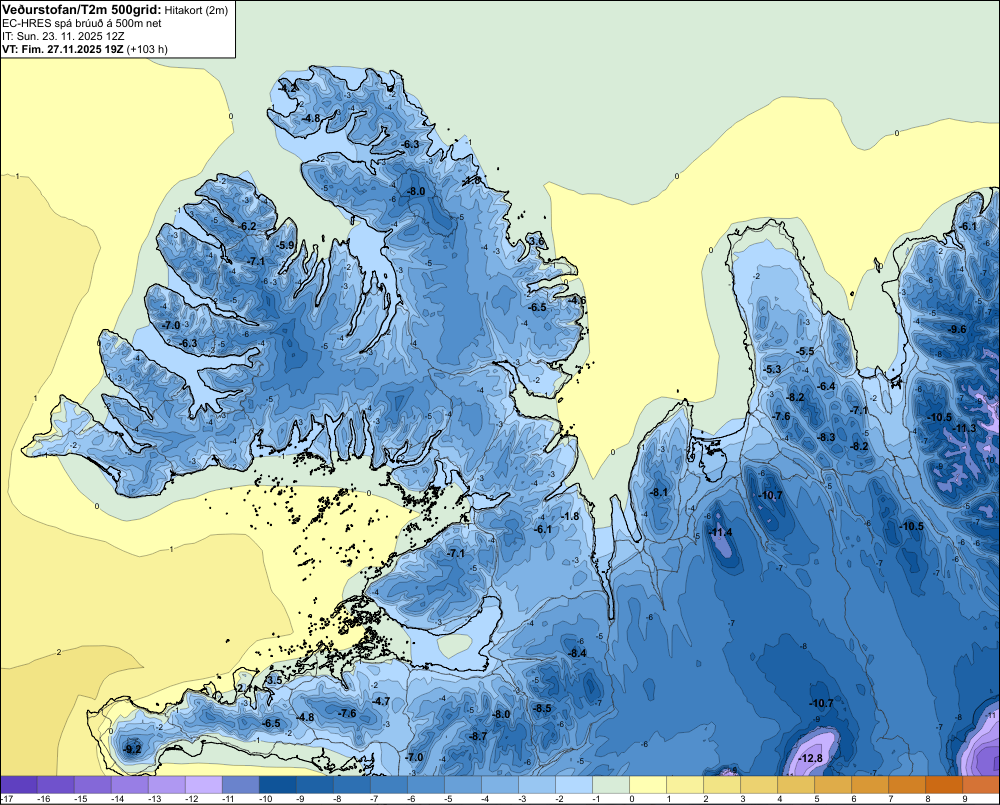Click the -6.2 temperature label

tap(247, 226)
